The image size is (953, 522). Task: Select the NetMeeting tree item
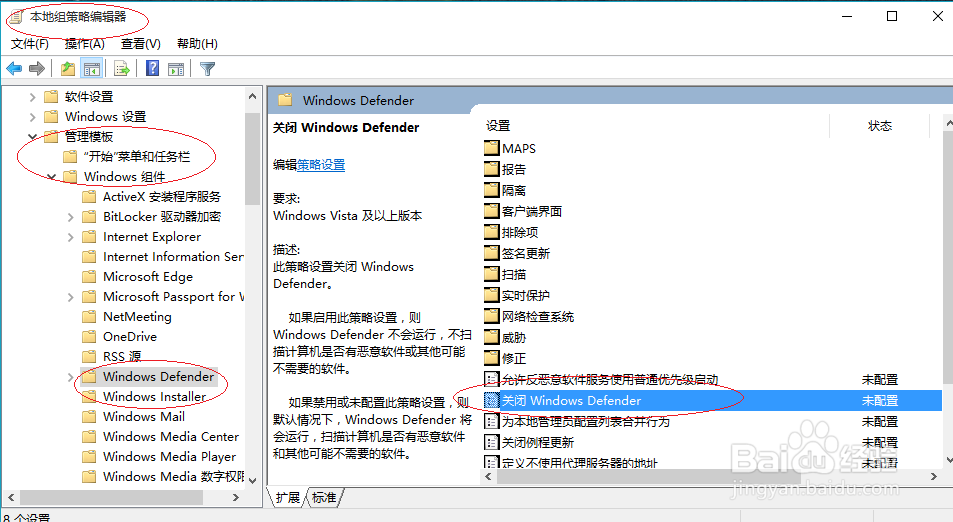tap(137, 317)
